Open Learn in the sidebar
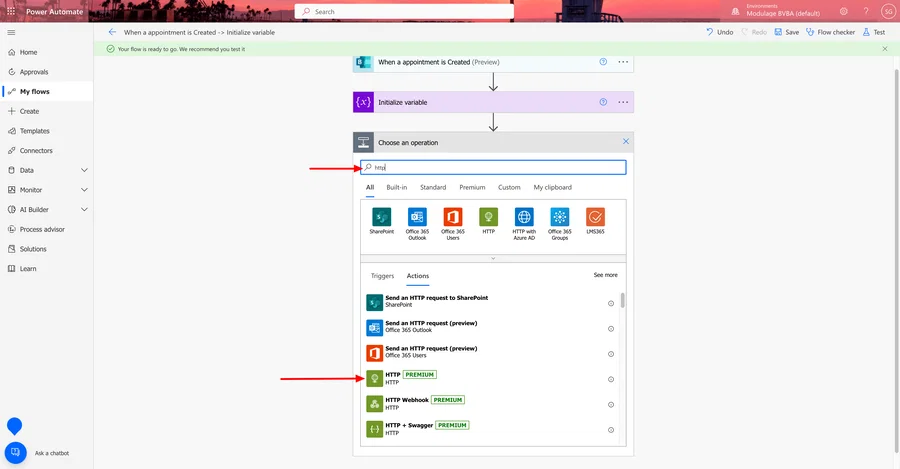Viewport: 900px width, 469px height. [47, 269]
